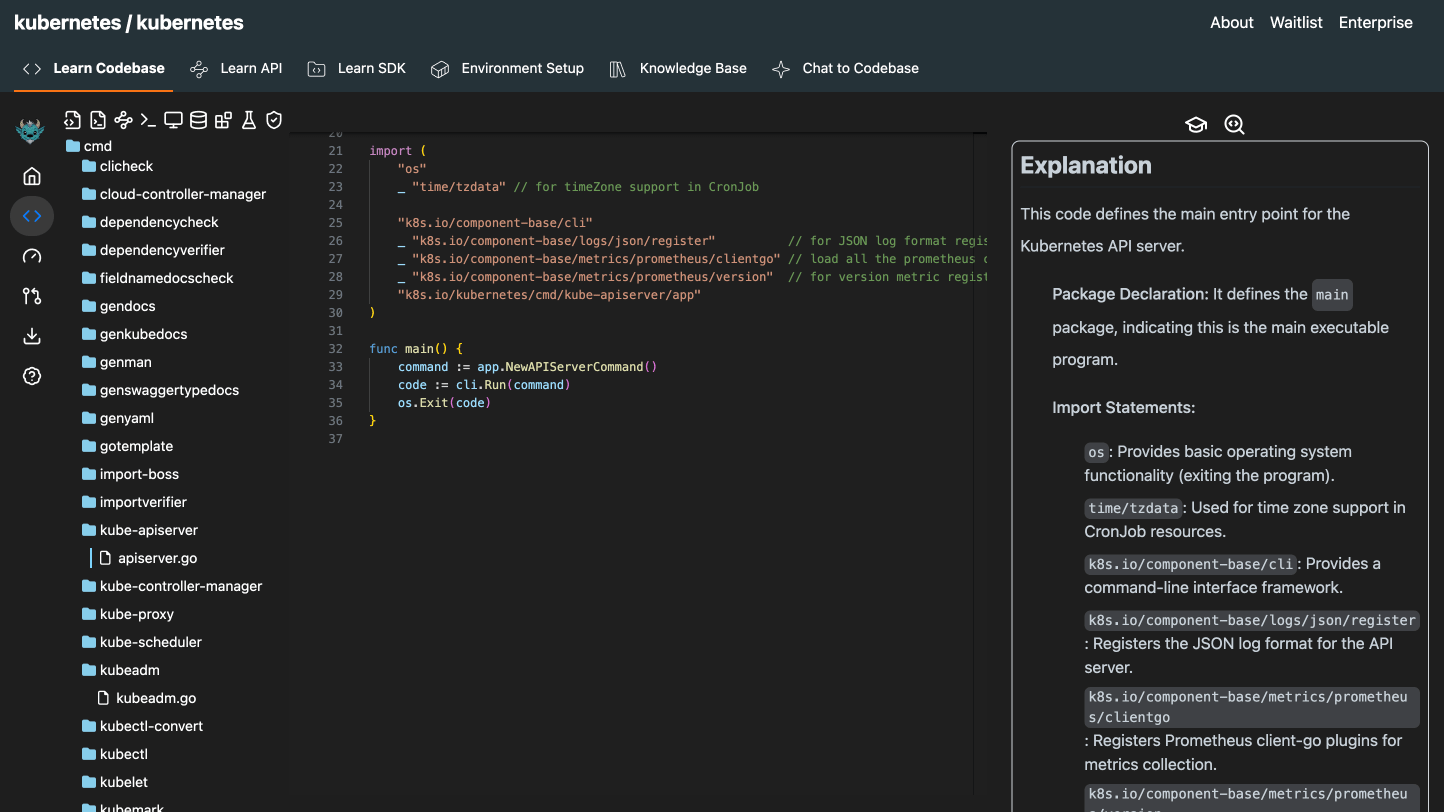Open the genyaml folder
This screenshot has width=1444, height=812.
117,418
